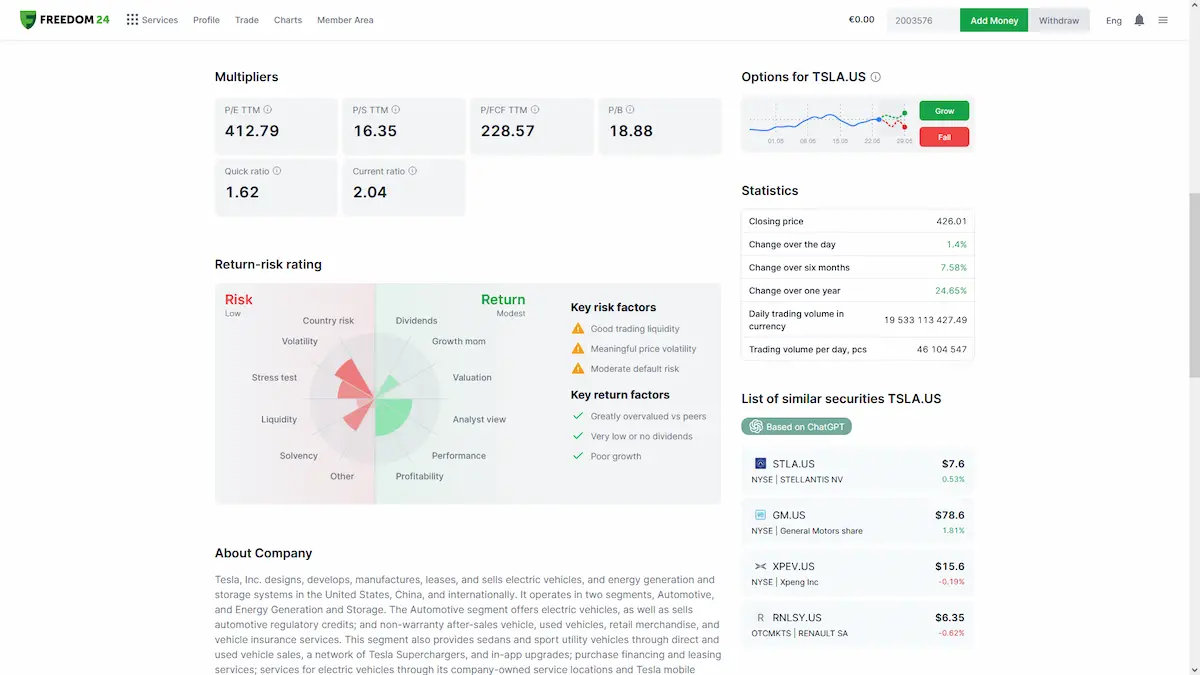The width and height of the screenshot is (1200, 675).
Task: Click warning icon for Good trading liquidity
Action: (x=578, y=328)
